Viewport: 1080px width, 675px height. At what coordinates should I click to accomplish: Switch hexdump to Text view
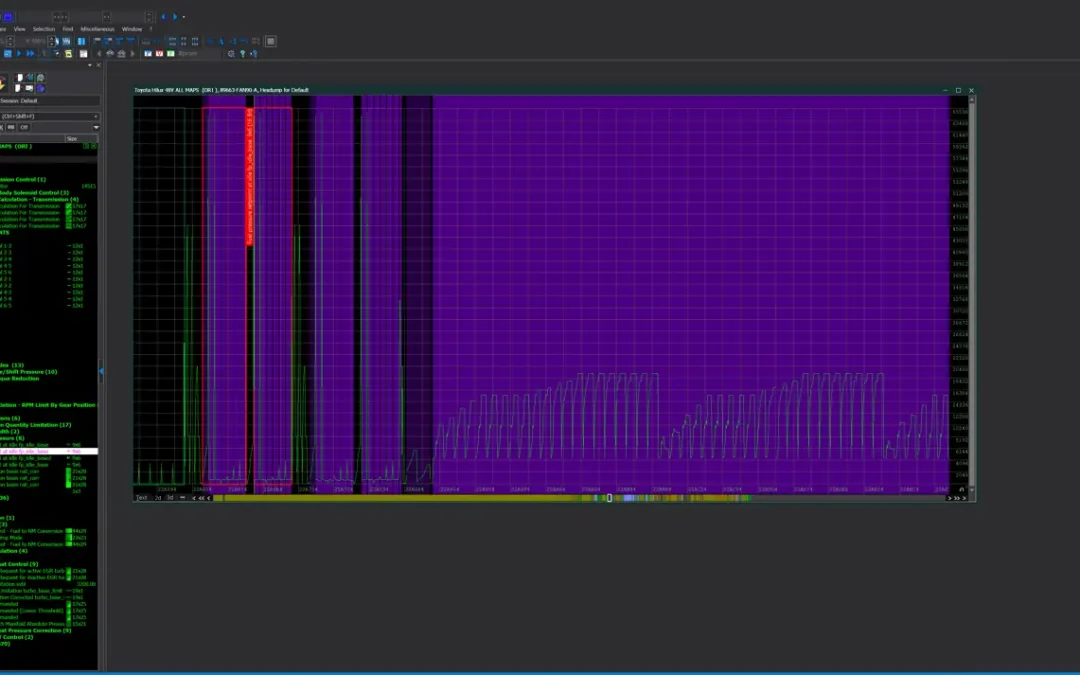[x=142, y=497]
